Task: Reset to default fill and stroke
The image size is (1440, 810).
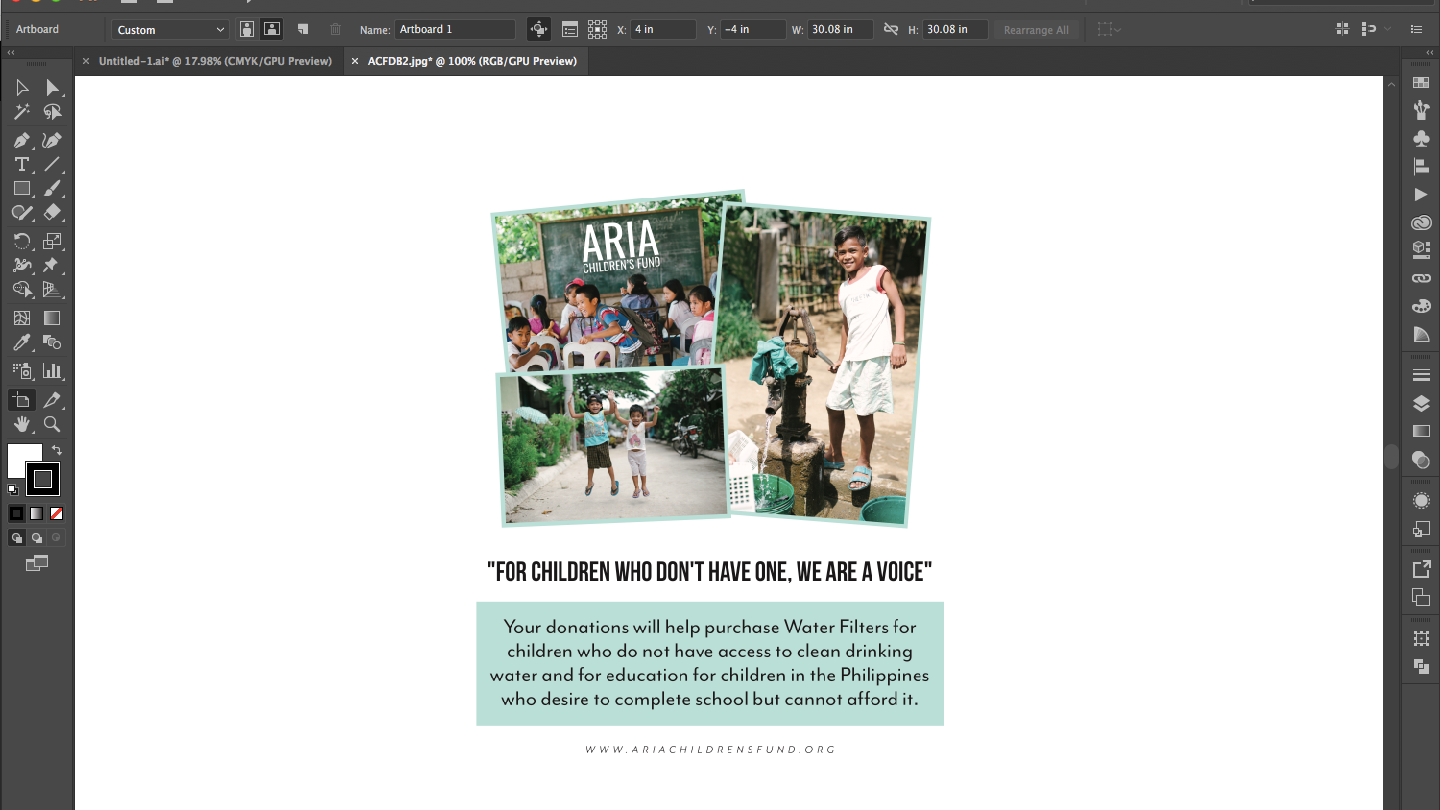Action: [13, 490]
